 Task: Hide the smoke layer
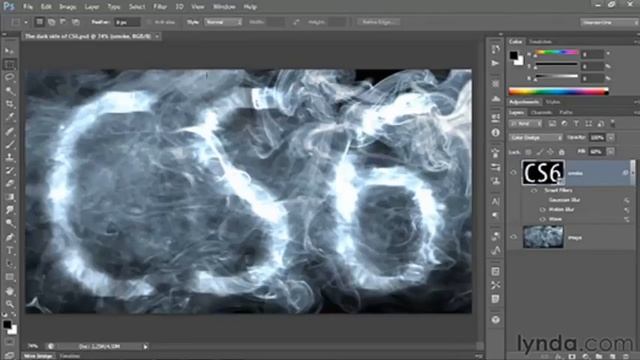(513, 173)
